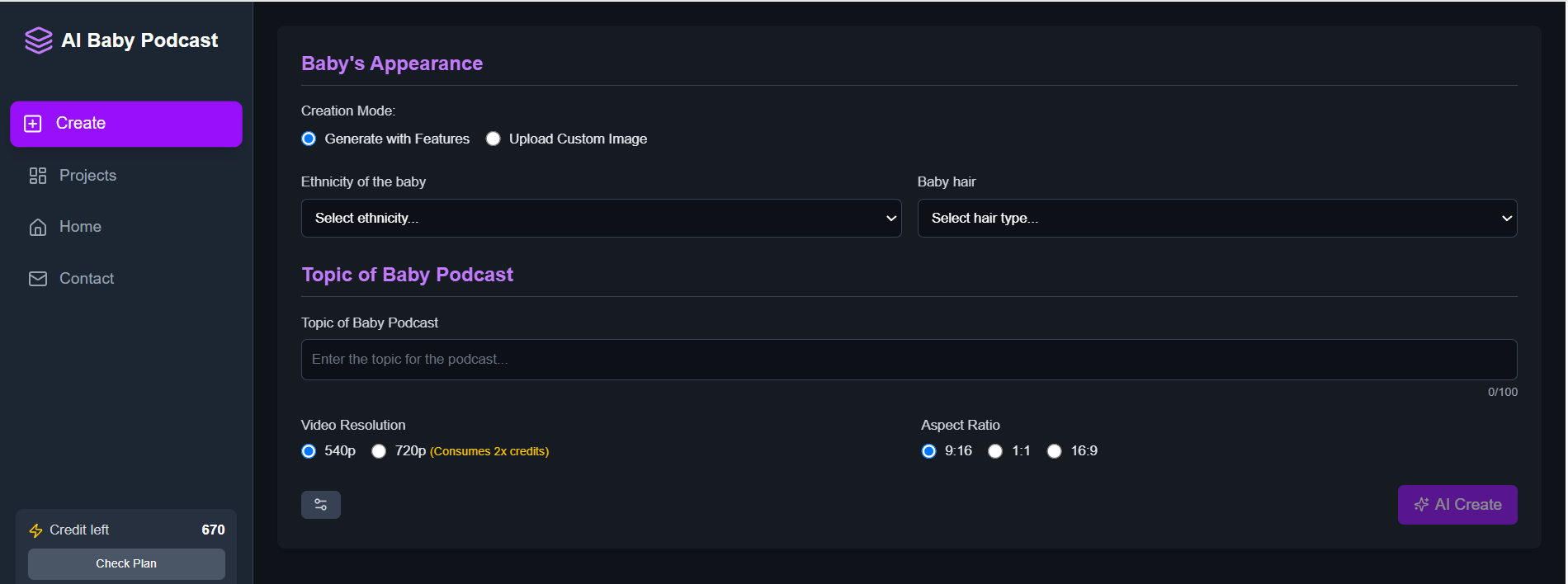Select Generate with Features radio option

point(309,139)
